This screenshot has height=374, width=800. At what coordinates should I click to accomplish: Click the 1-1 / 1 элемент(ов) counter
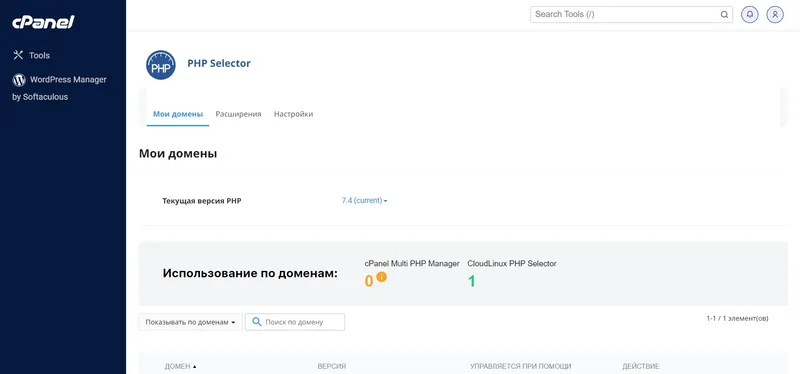737,318
